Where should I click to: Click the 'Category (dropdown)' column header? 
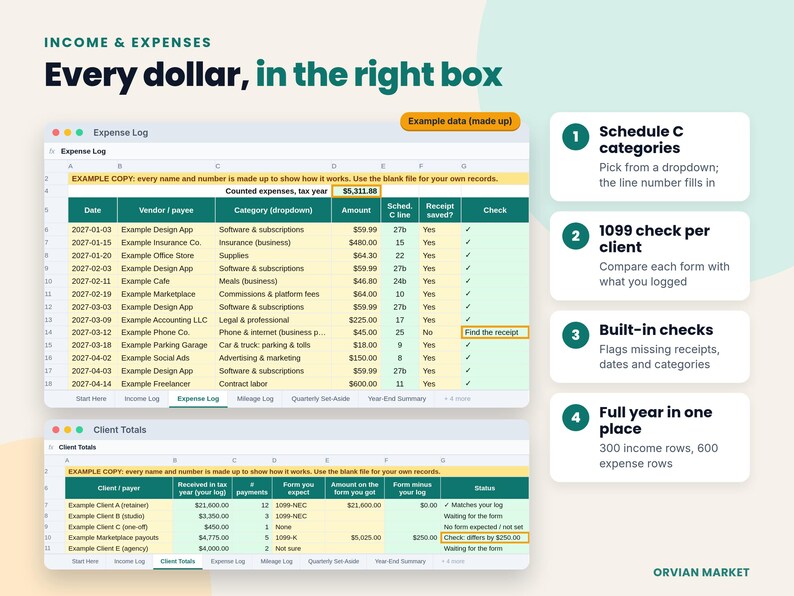pyautogui.click(x=273, y=210)
